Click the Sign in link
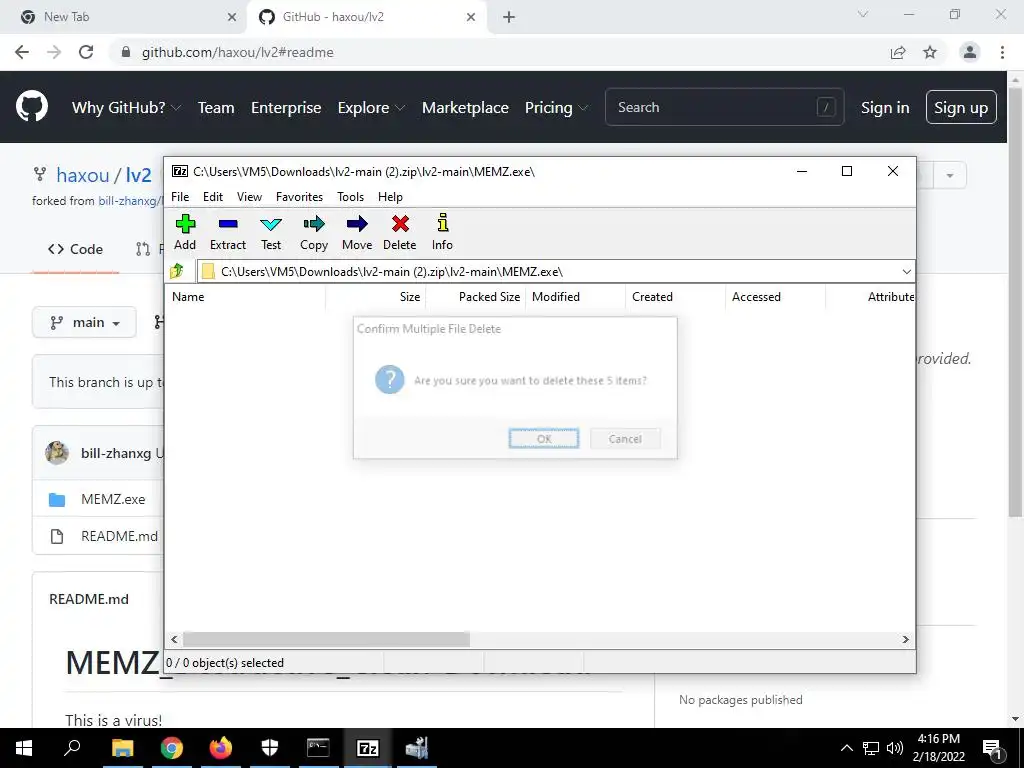Image resolution: width=1024 pixels, height=768 pixels. click(885, 108)
